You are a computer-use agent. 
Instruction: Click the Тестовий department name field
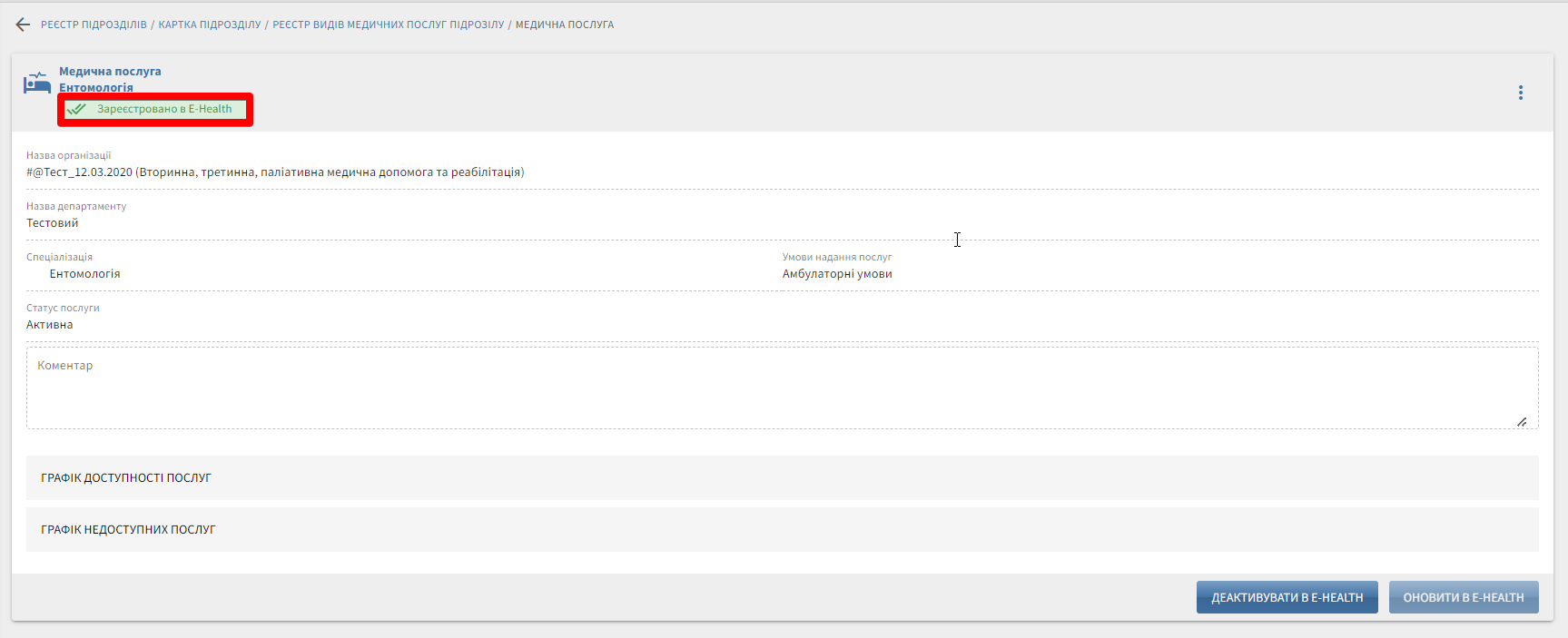click(53, 223)
